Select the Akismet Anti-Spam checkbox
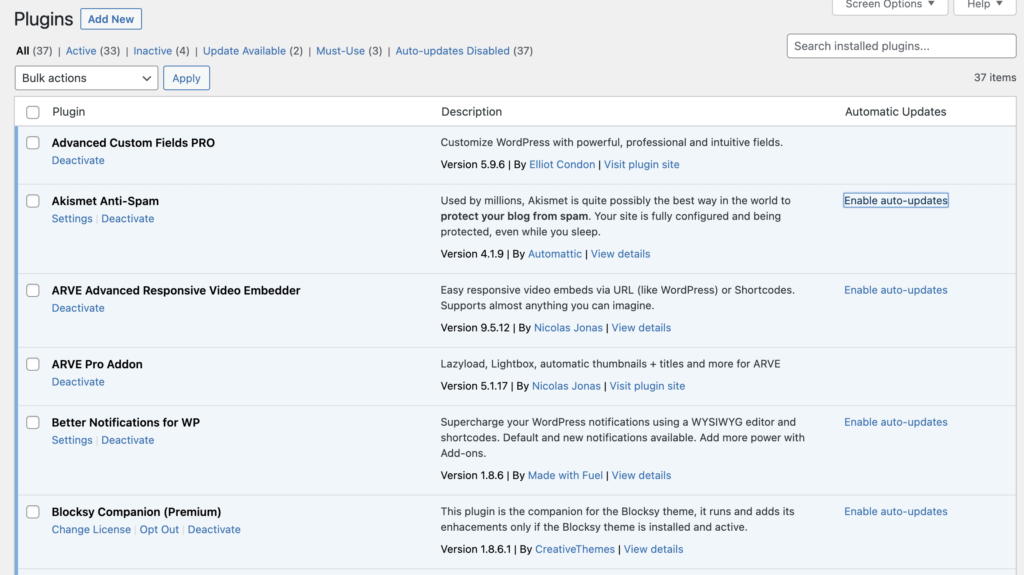 pos(33,201)
